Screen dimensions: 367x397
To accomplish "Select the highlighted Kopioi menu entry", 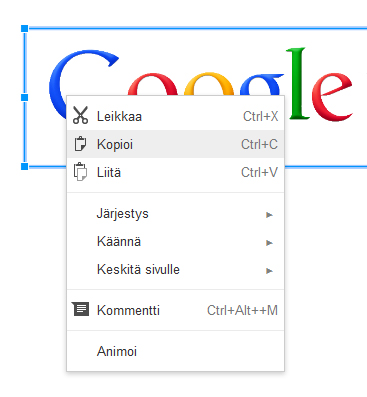I will click(x=176, y=144).
